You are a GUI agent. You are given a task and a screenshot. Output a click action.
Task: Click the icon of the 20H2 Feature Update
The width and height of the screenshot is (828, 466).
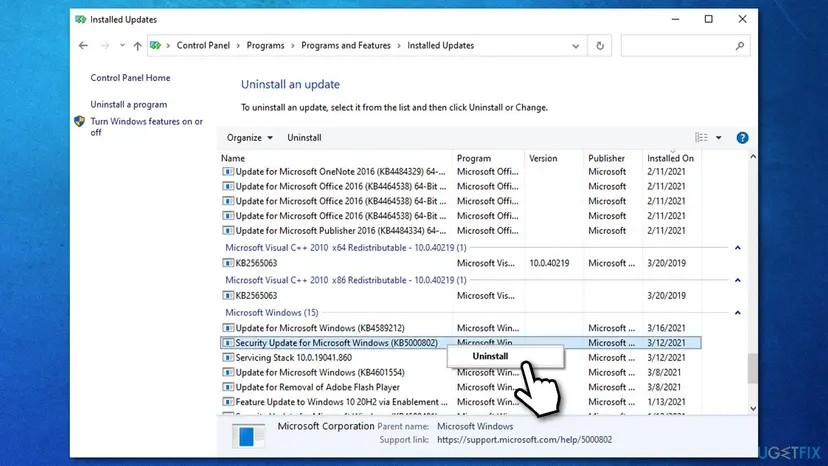click(x=228, y=402)
